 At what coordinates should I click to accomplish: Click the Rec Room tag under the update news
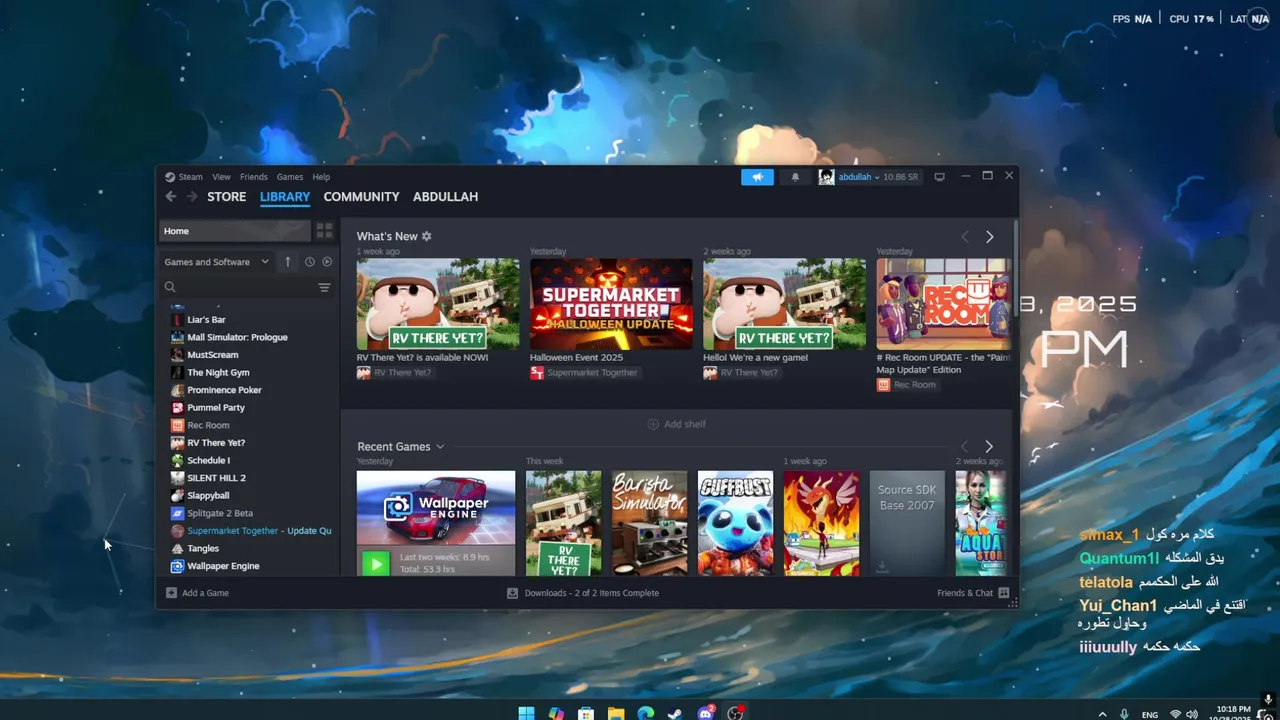point(906,385)
